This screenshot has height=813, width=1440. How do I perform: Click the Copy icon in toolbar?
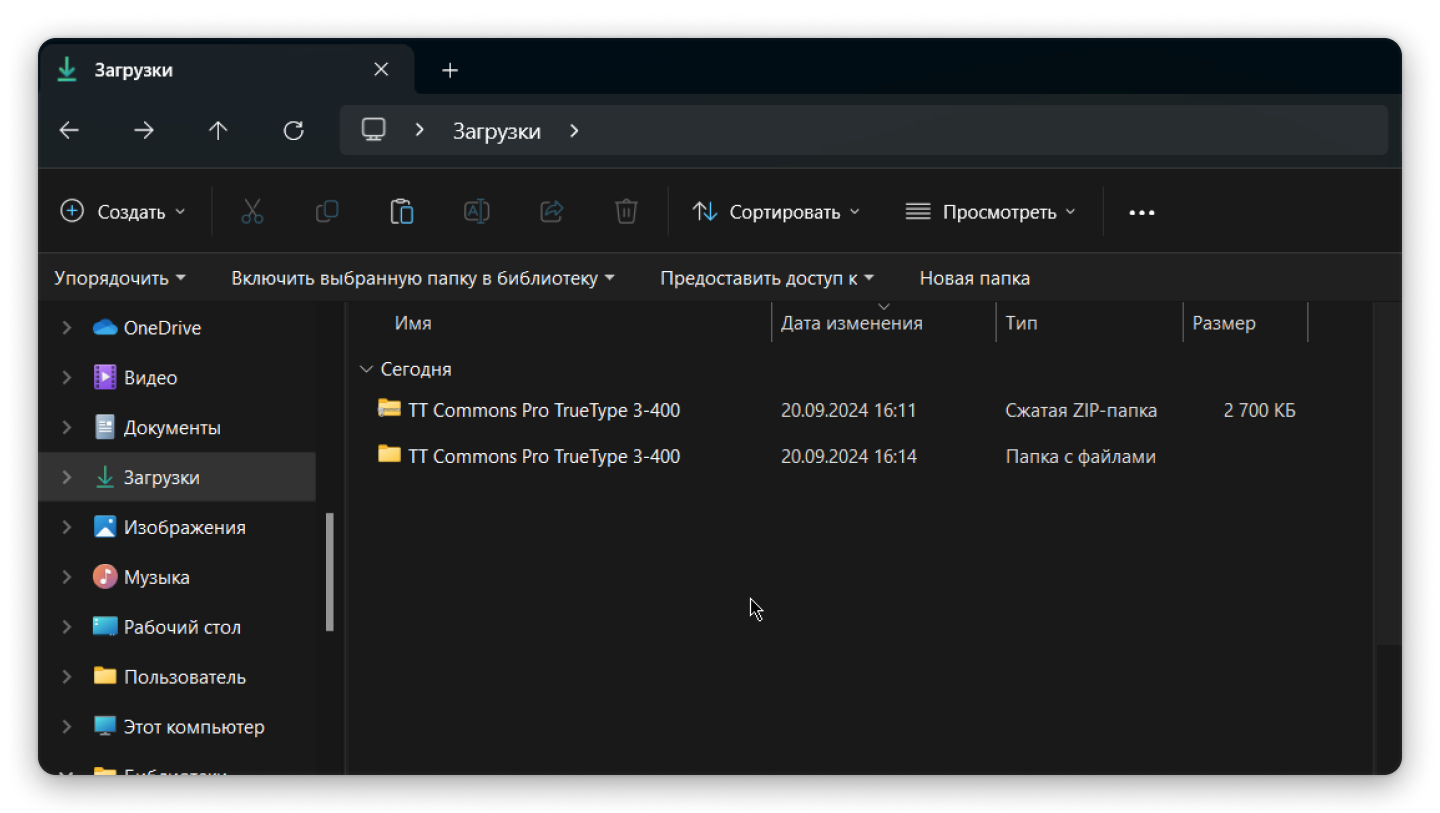[327, 211]
